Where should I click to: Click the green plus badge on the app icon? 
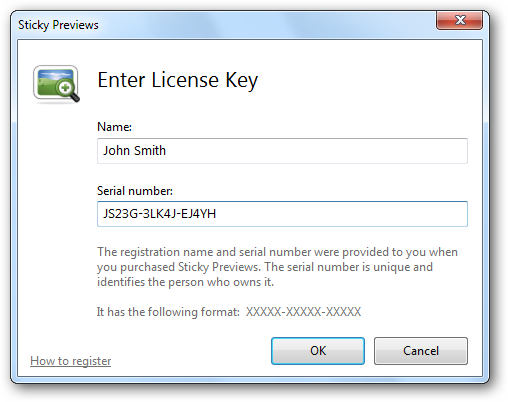[65, 88]
